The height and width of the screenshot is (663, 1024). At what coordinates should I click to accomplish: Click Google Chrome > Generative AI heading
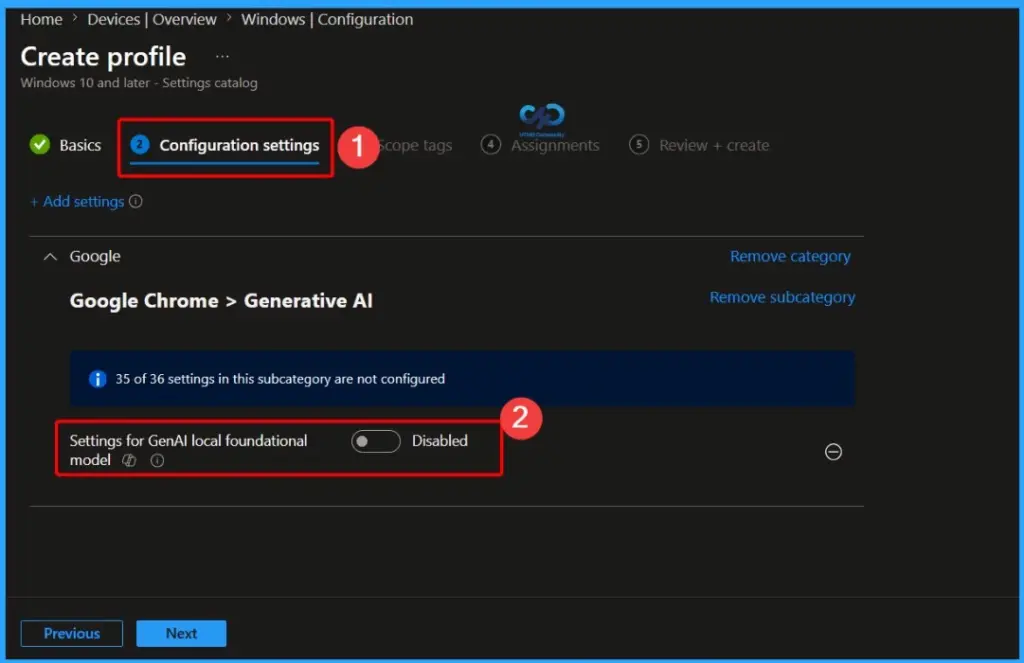pyautogui.click(x=221, y=300)
